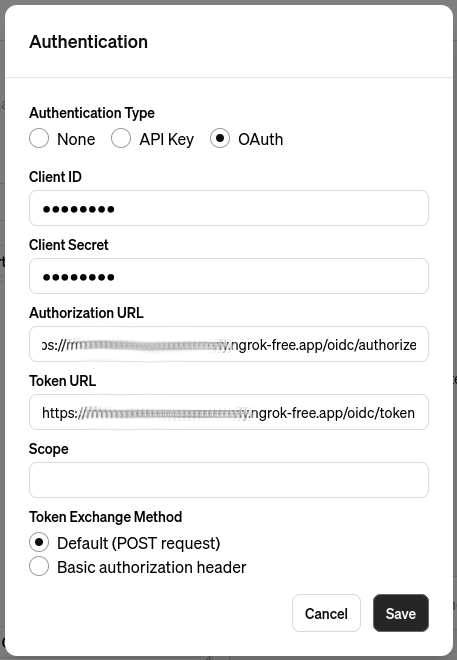The image size is (457, 660).
Task: Click the Scope label
Action: coord(48,449)
